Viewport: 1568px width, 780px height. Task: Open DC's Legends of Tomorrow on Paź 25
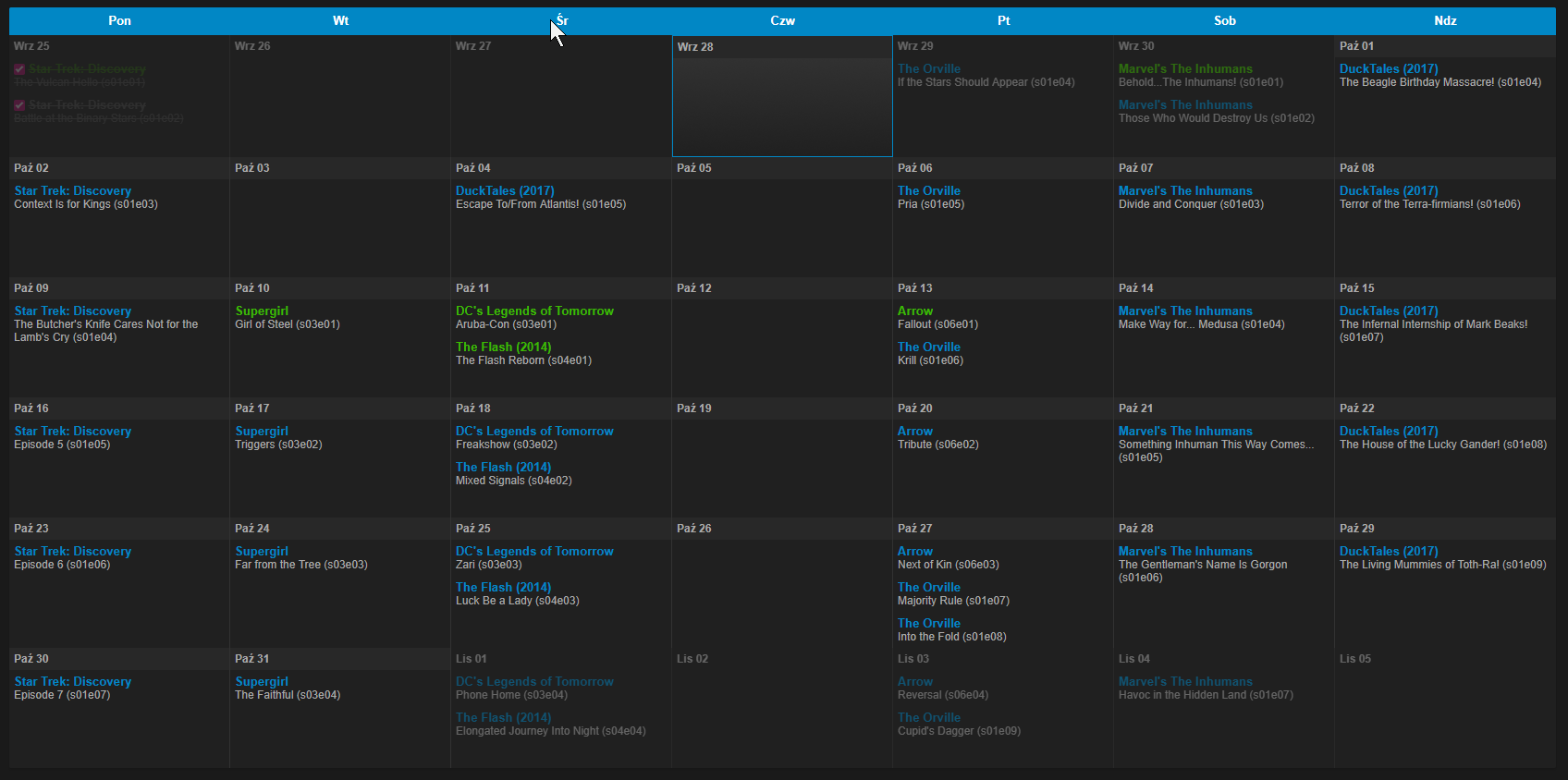pyautogui.click(x=534, y=551)
